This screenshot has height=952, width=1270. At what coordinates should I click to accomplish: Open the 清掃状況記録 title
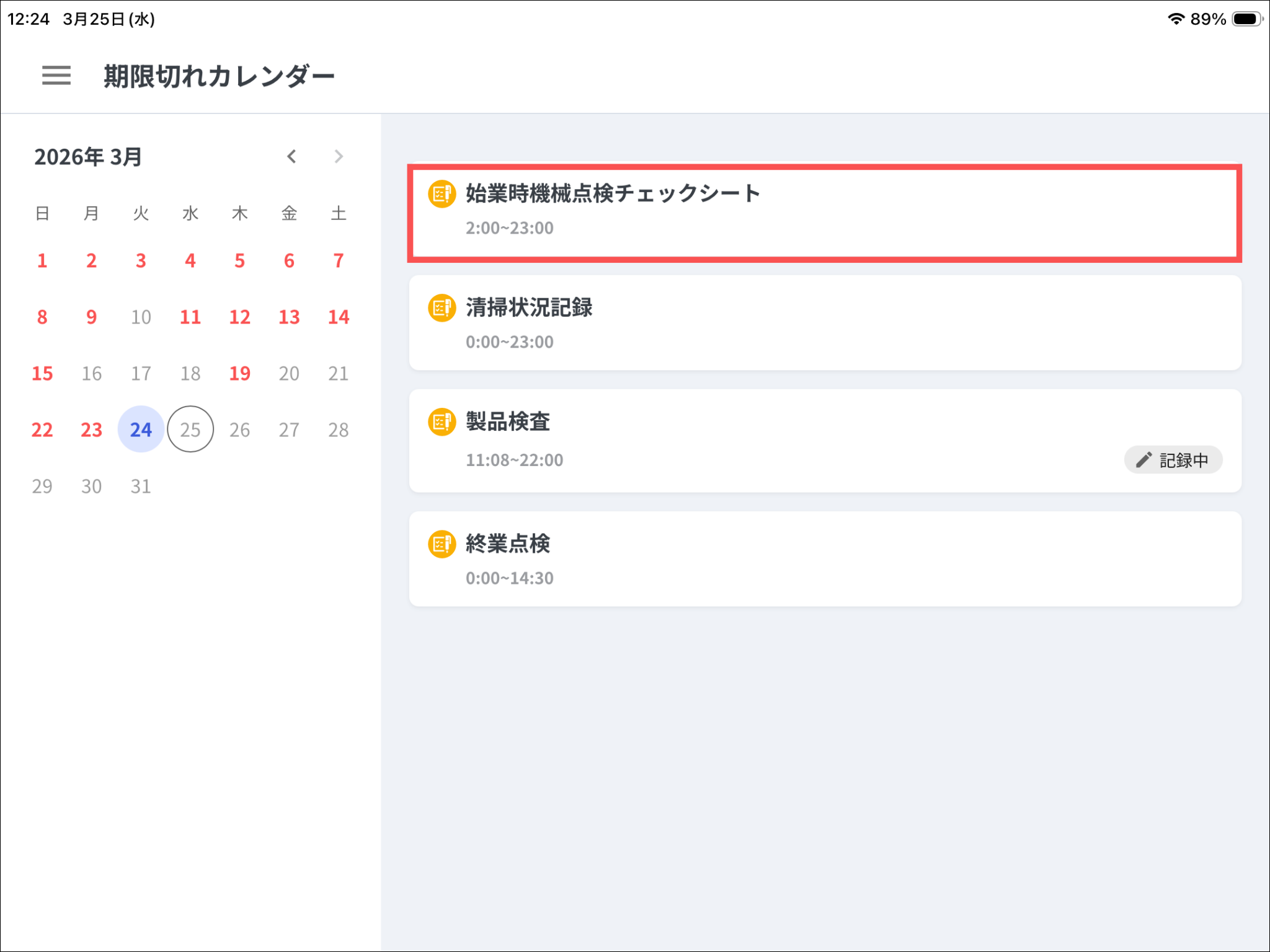pos(529,308)
